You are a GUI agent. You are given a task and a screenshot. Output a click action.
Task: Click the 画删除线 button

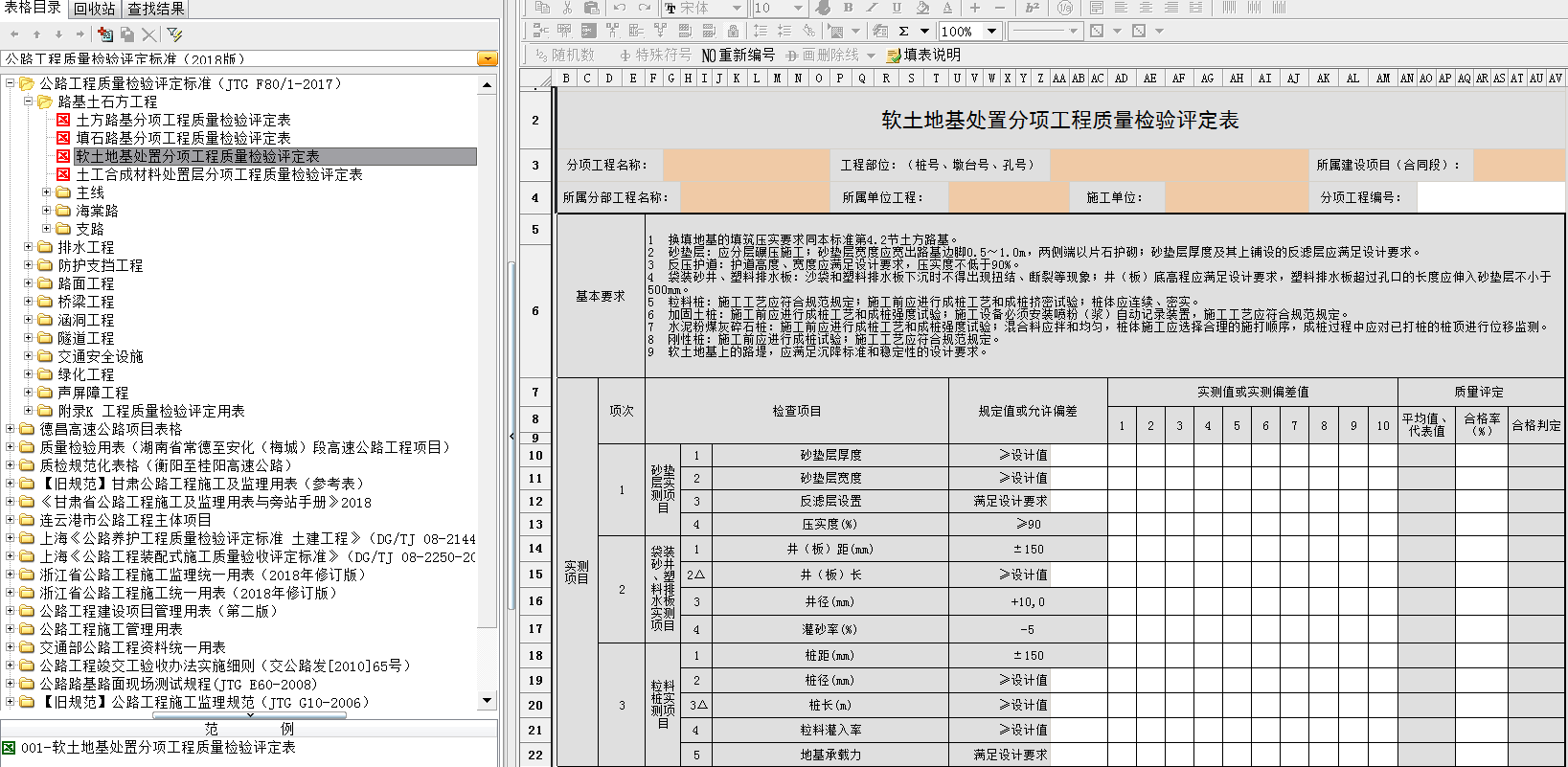(x=823, y=56)
